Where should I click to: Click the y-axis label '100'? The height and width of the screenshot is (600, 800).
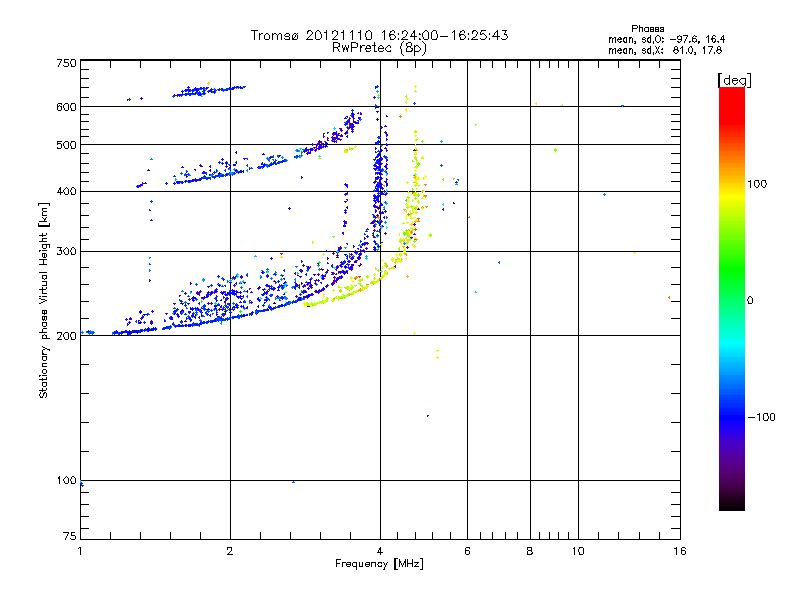pyautogui.click(x=66, y=481)
